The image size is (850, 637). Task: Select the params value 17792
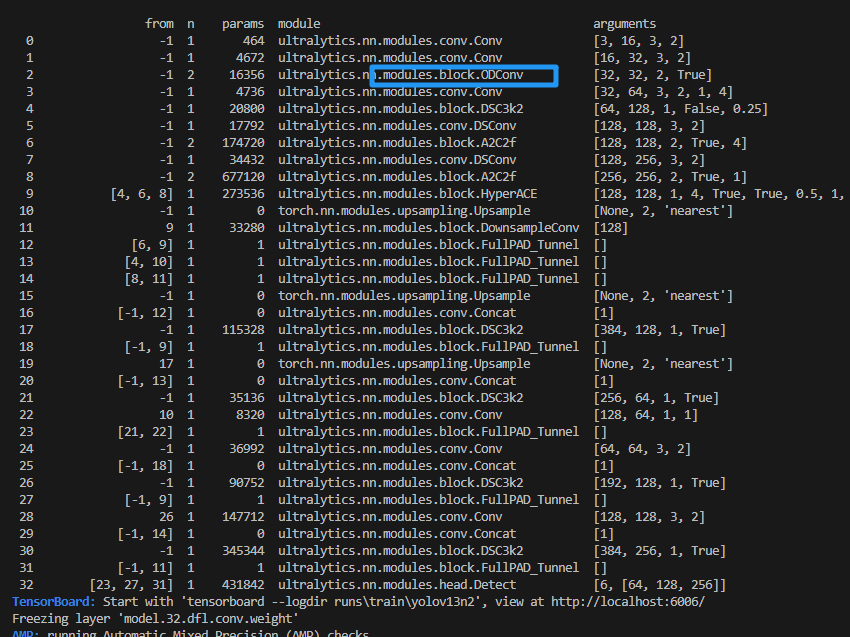click(x=247, y=126)
